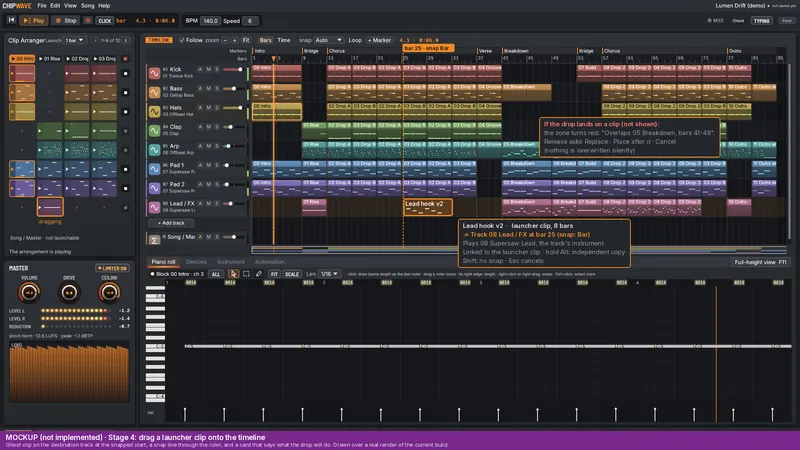Click the + Marker button
The image size is (800, 450).
(379, 40)
